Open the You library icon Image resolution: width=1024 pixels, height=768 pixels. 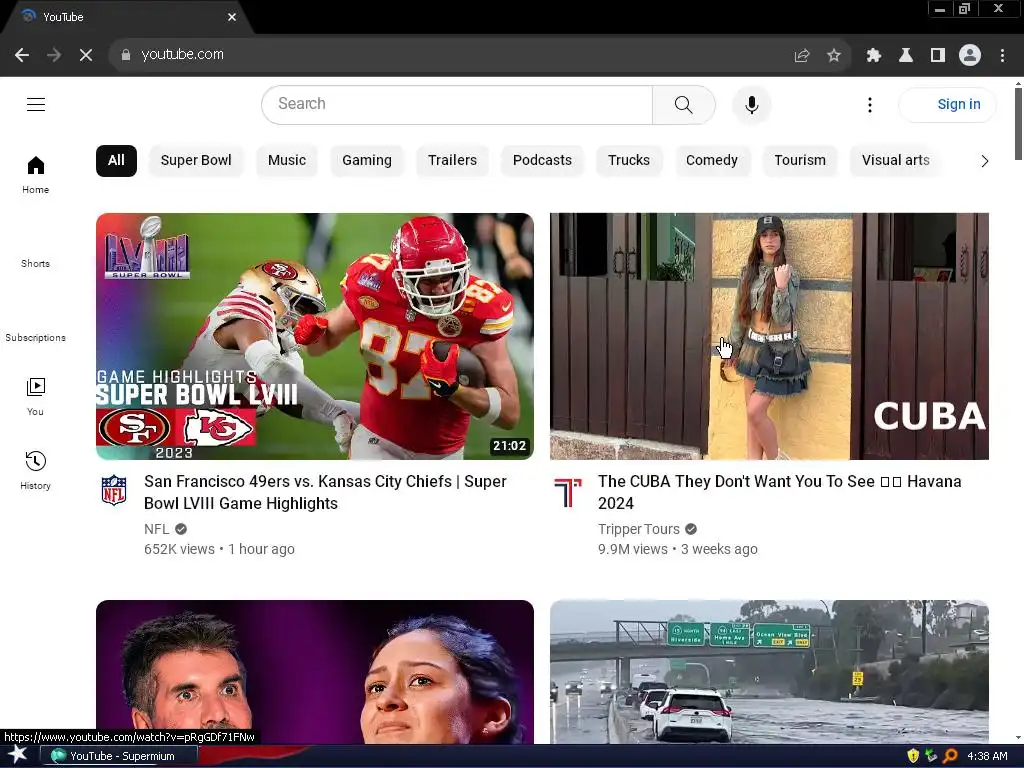[35, 387]
